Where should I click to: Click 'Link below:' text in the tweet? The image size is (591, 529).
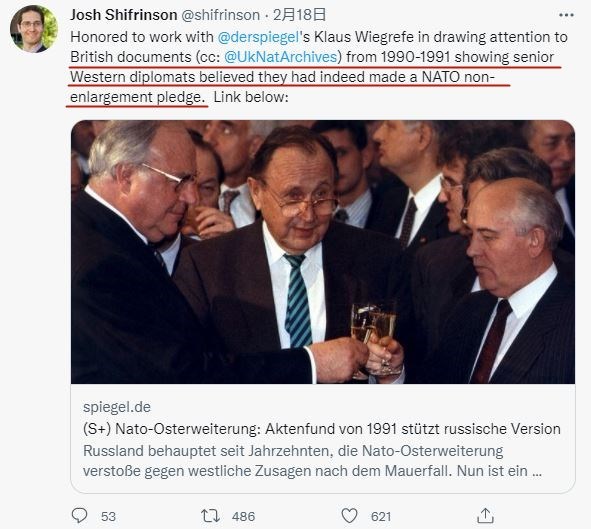(251, 97)
